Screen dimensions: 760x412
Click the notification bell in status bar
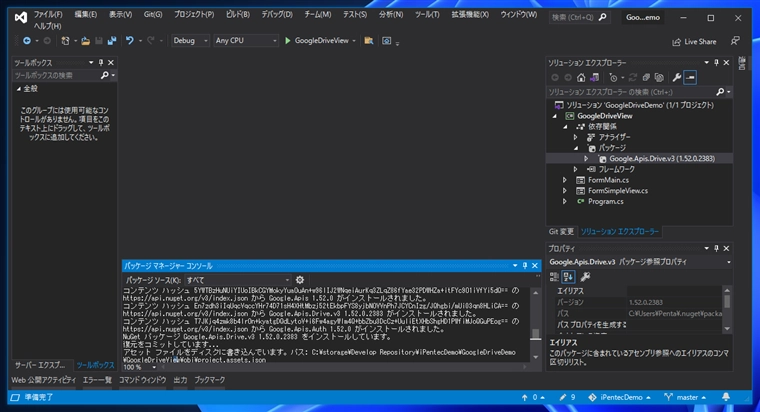tap(726, 397)
